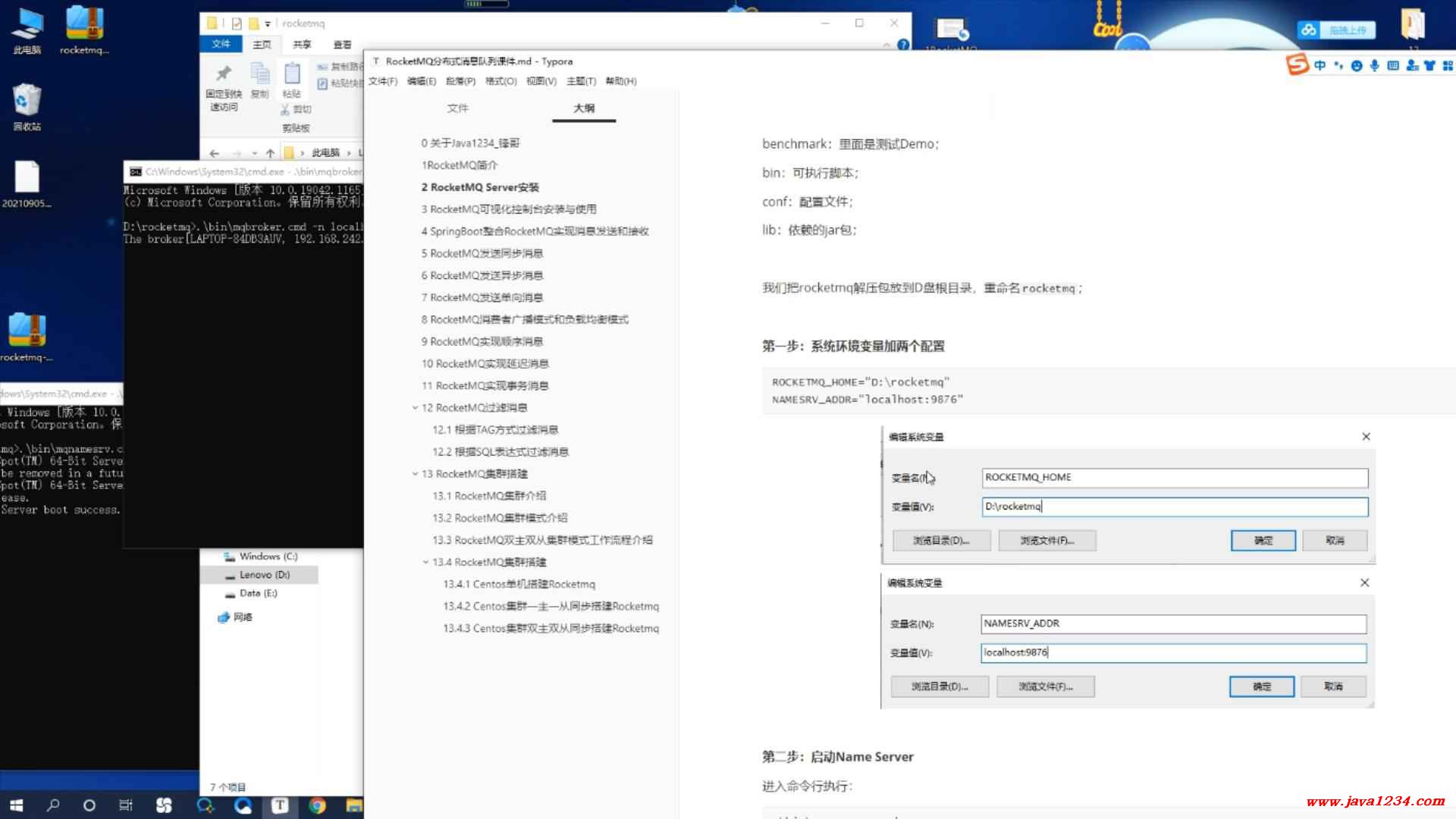Select the 回收站 recycle bin icon
Viewport: 1456px width, 819px height.
tap(27, 106)
